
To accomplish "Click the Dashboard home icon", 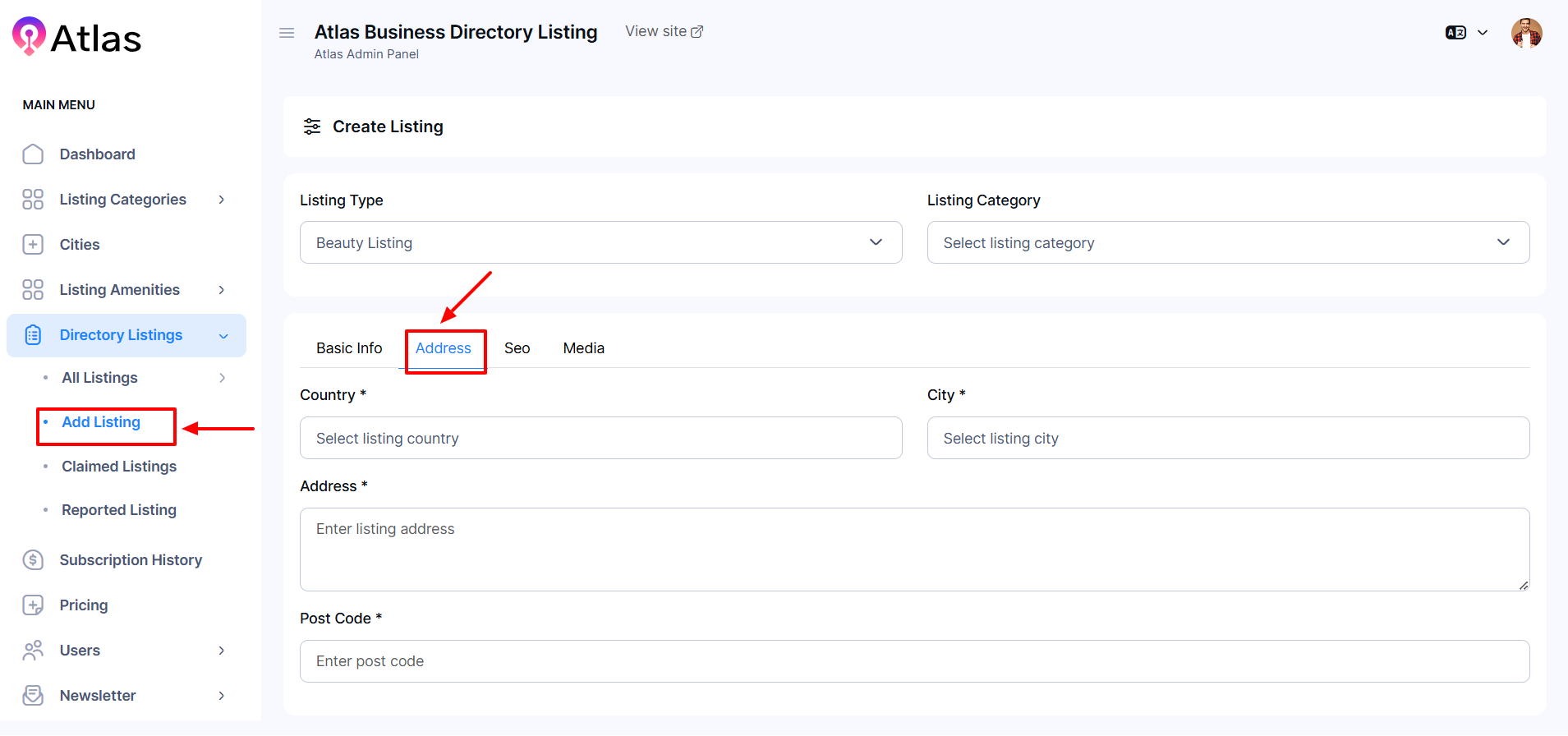I will tap(33, 154).
